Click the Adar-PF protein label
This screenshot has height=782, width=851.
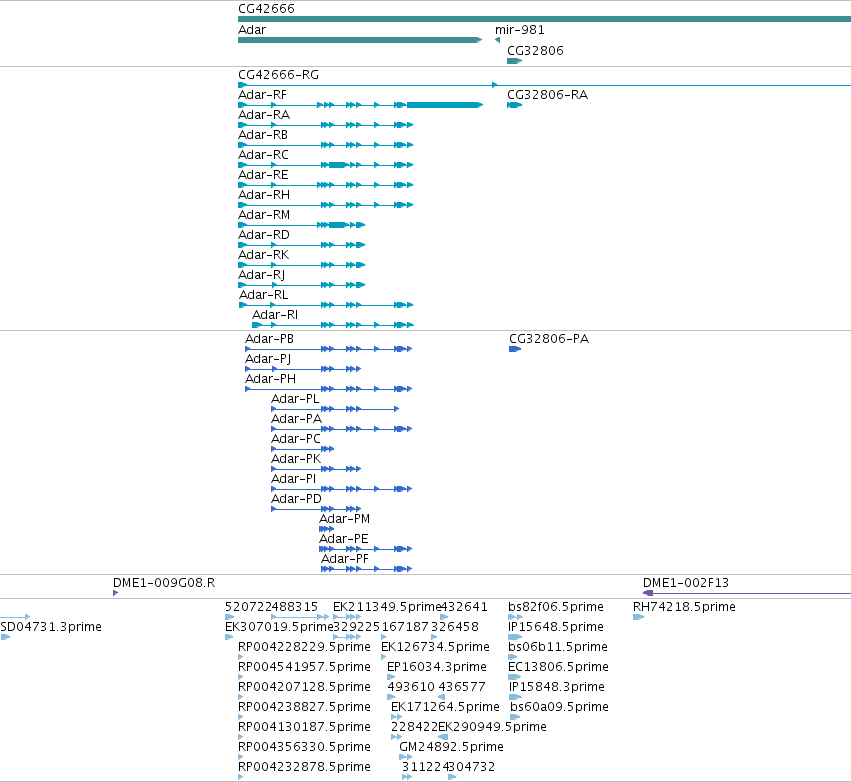[x=345, y=560]
